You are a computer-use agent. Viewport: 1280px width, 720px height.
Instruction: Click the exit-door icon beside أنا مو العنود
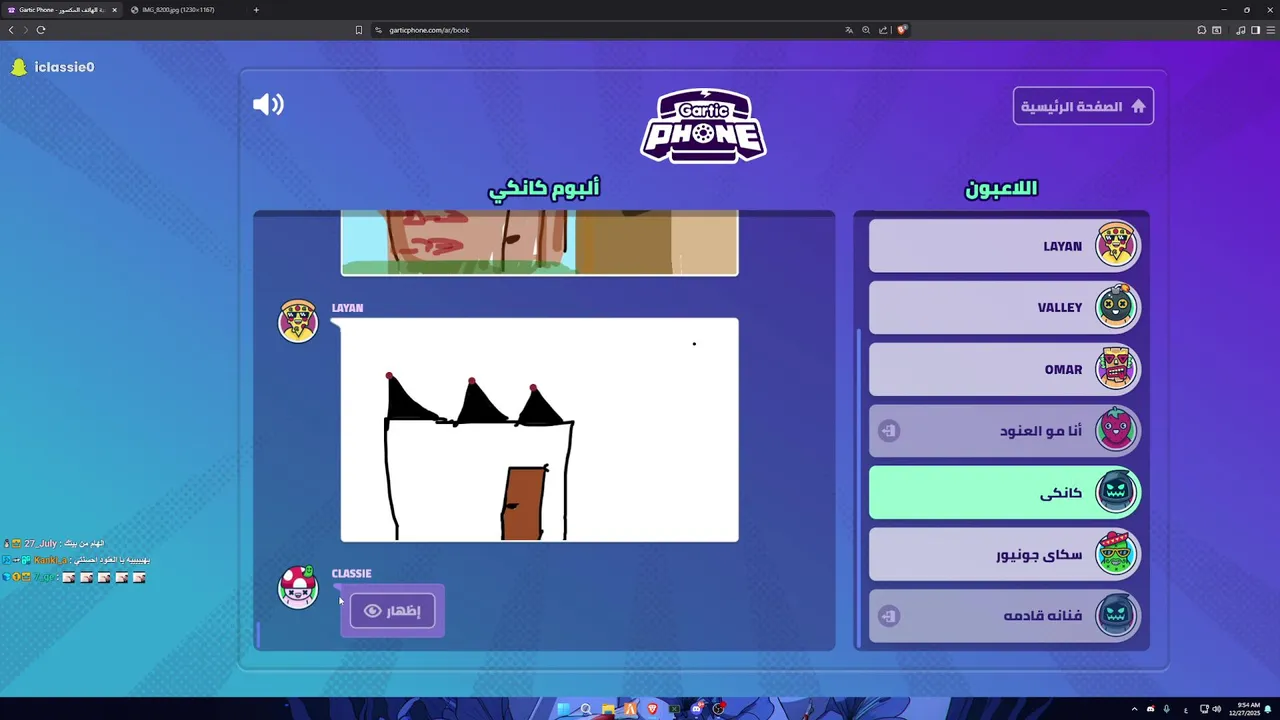(889, 431)
